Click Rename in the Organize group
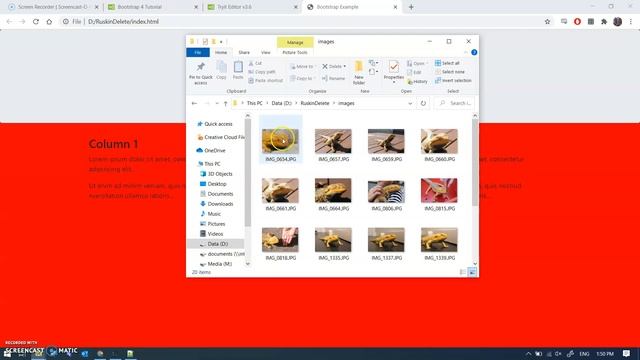This screenshot has height=360, width=640. (333, 78)
